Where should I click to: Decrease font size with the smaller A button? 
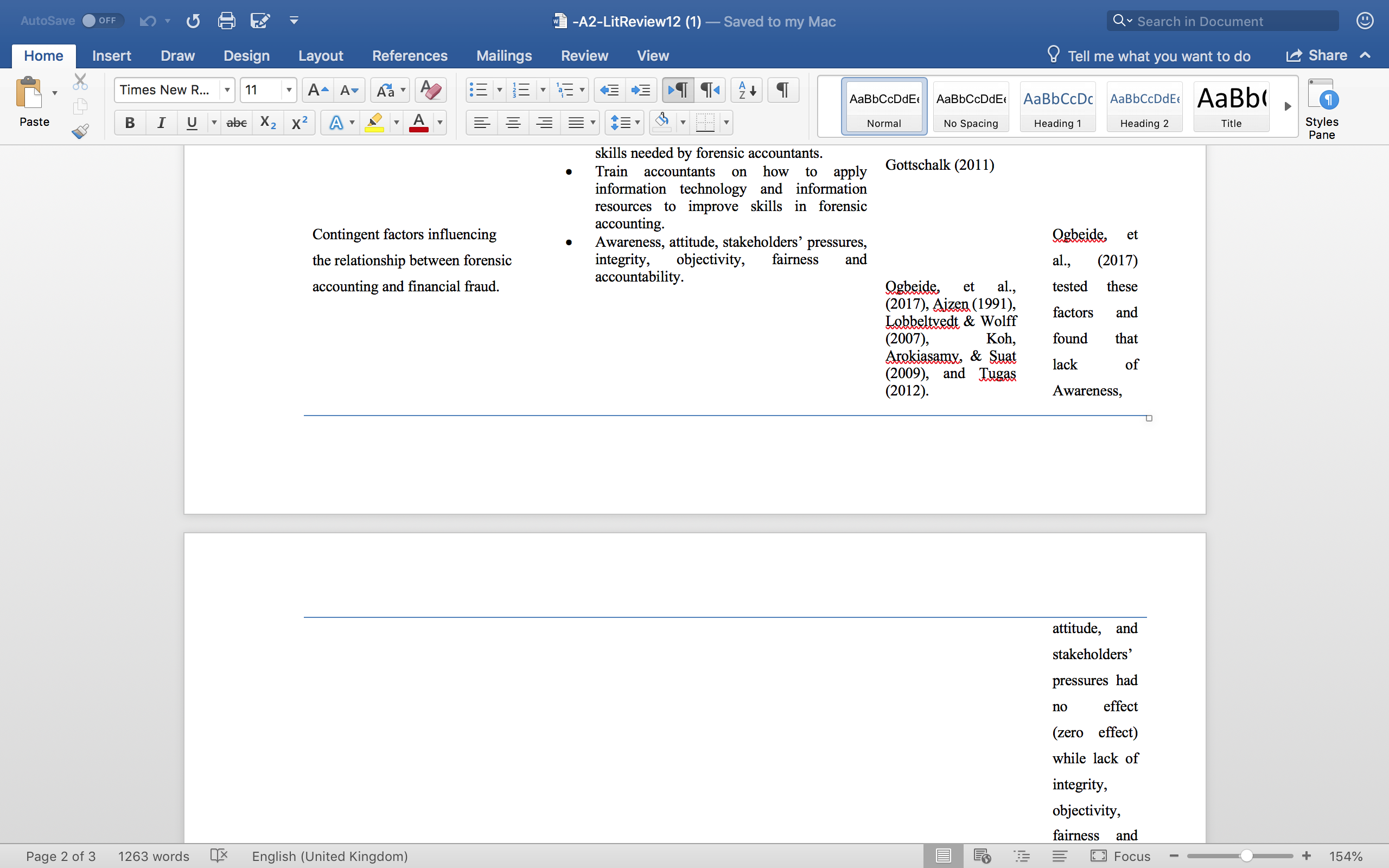point(349,90)
